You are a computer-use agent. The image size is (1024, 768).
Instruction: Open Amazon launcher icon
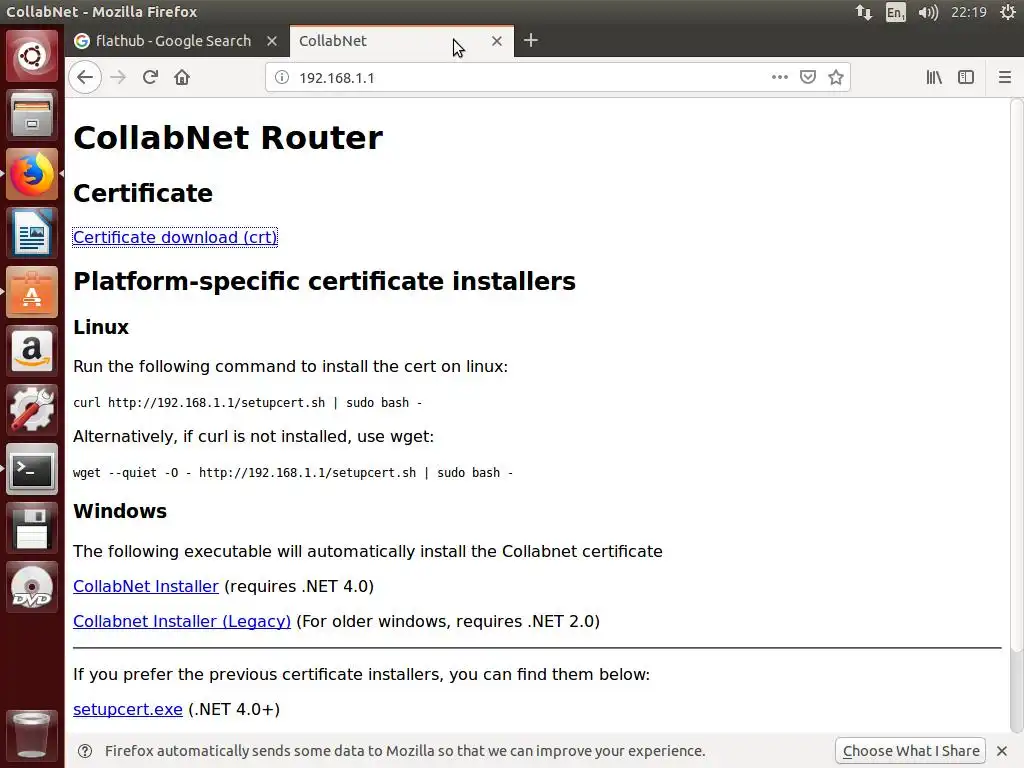(x=32, y=351)
